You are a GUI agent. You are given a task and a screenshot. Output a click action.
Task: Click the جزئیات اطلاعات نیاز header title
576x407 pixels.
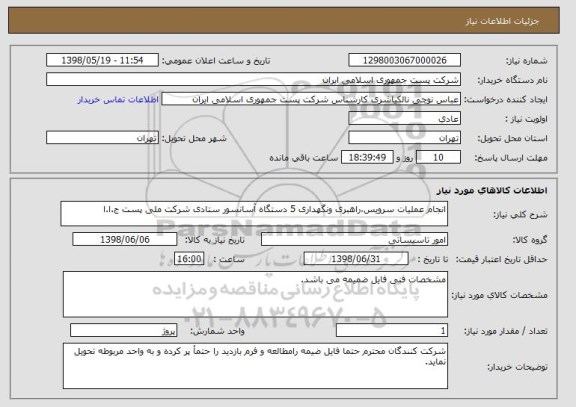pyautogui.click(x=502, y=21)
